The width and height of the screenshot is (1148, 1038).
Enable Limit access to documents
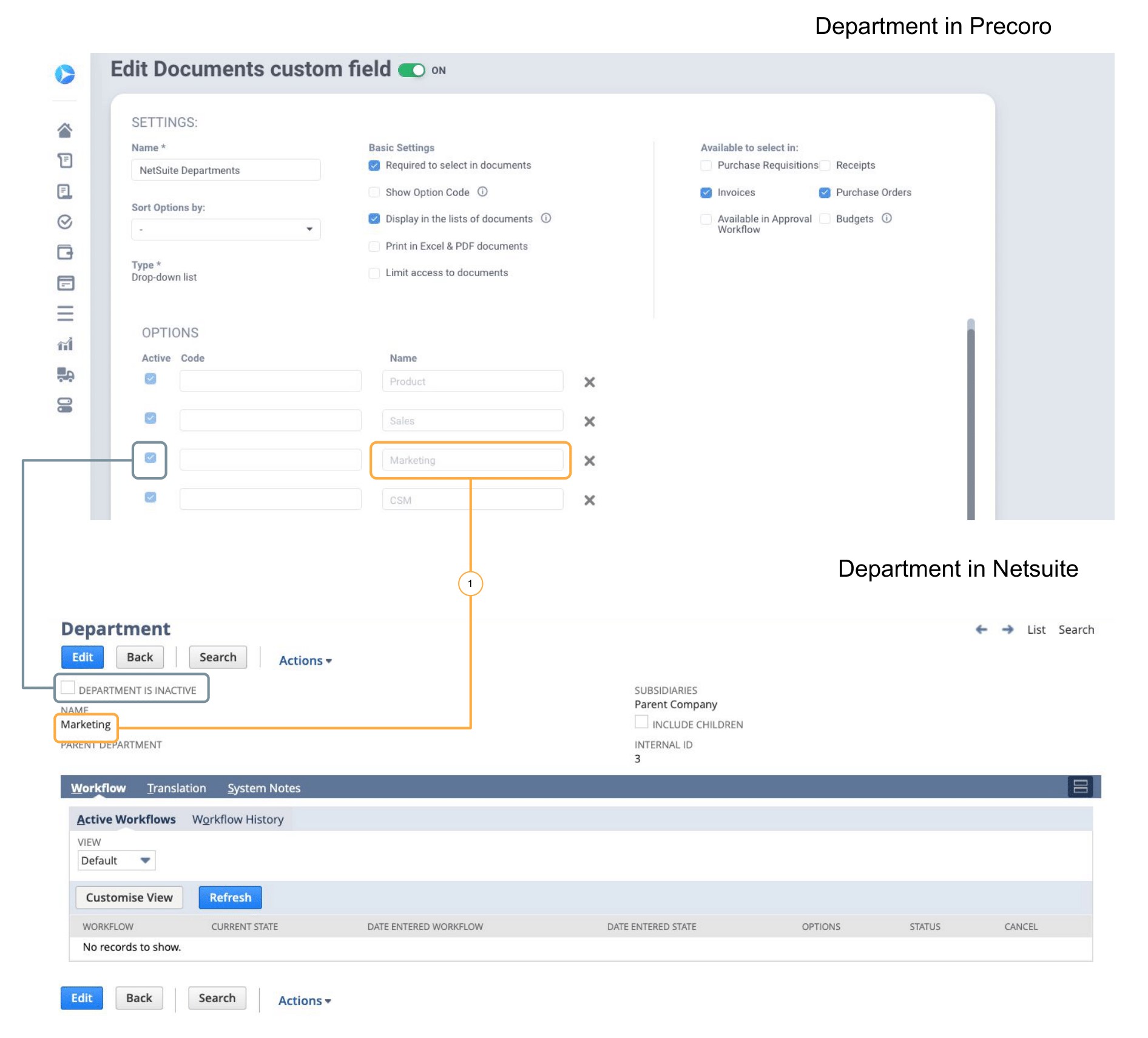point(374,273)
